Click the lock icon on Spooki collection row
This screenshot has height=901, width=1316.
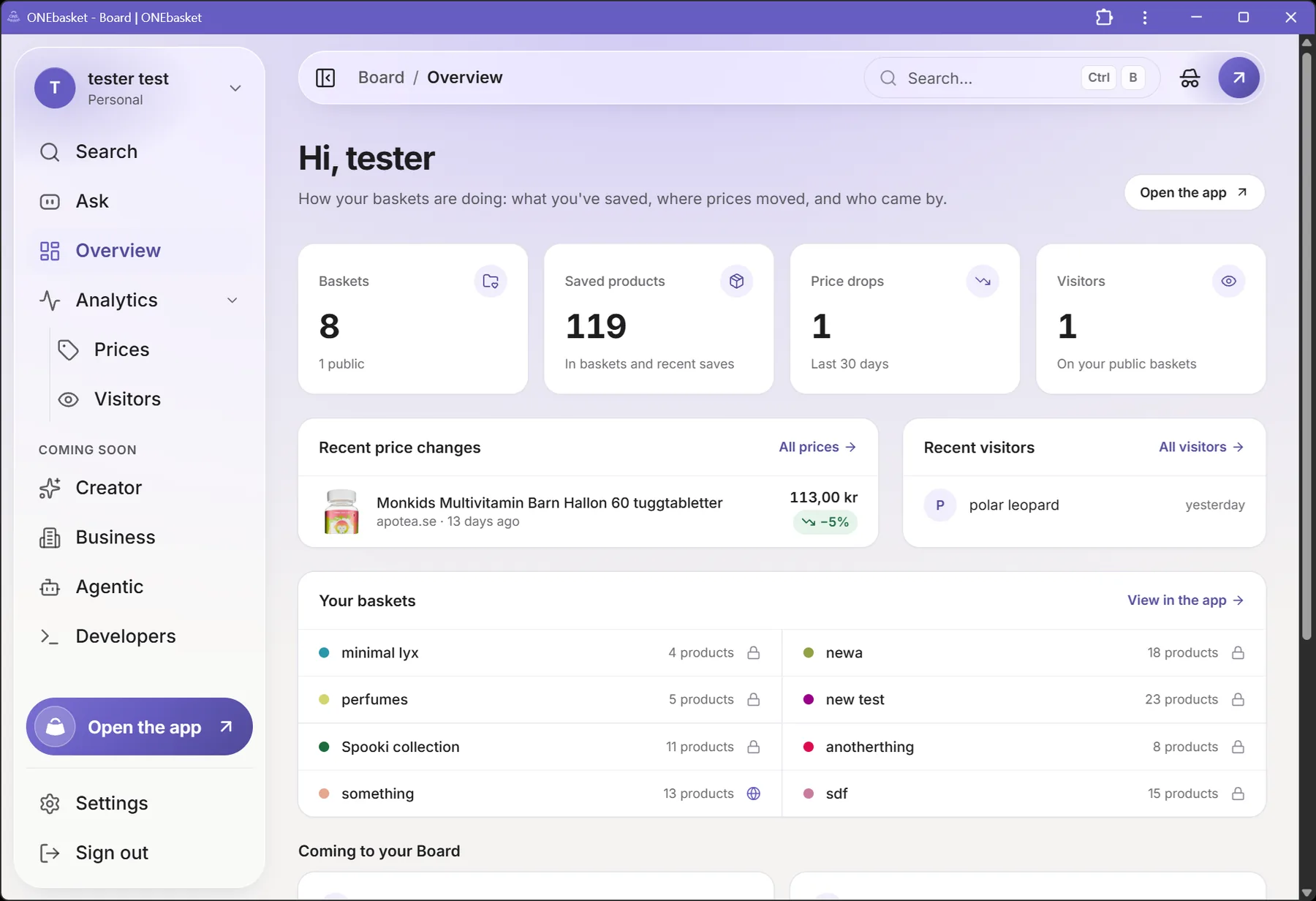(x=754, y=747)
